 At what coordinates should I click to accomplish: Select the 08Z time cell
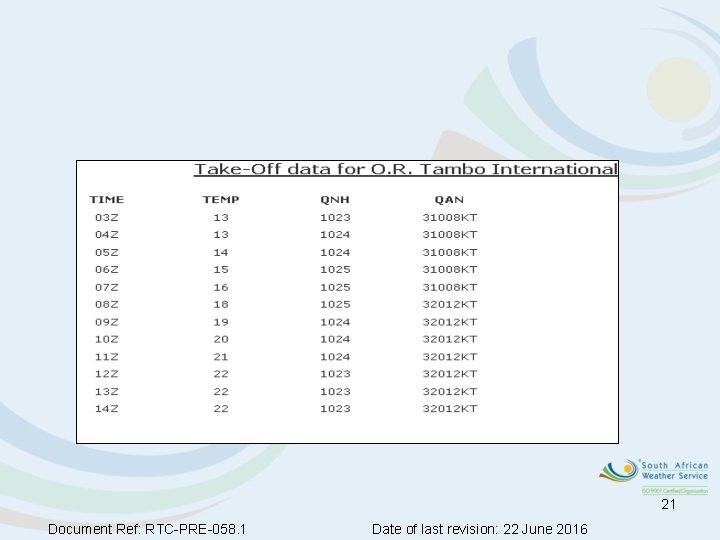coord(107,304)
